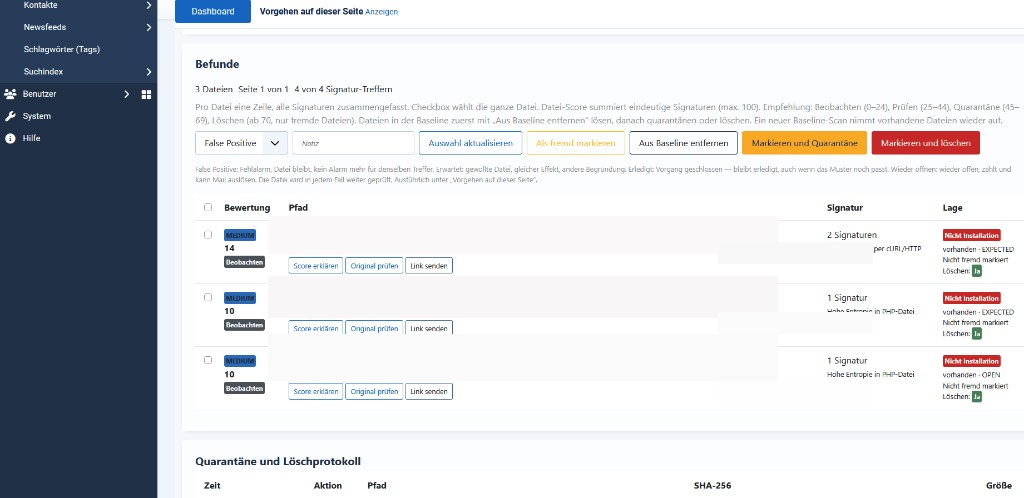Click the Nicht Installation badge in the OPEN row

click(972, 361)
